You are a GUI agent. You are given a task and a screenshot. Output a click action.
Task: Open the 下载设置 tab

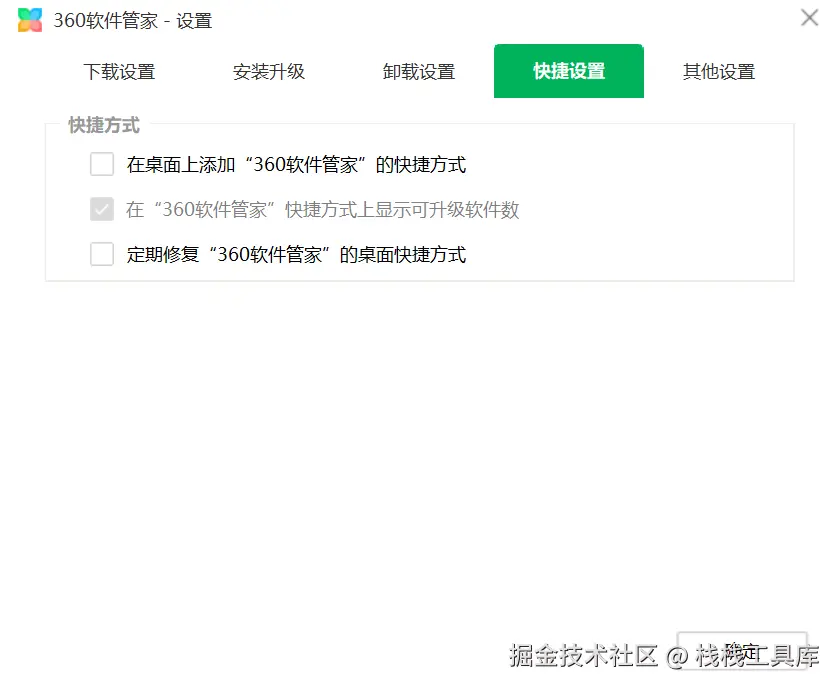[119, 71]
